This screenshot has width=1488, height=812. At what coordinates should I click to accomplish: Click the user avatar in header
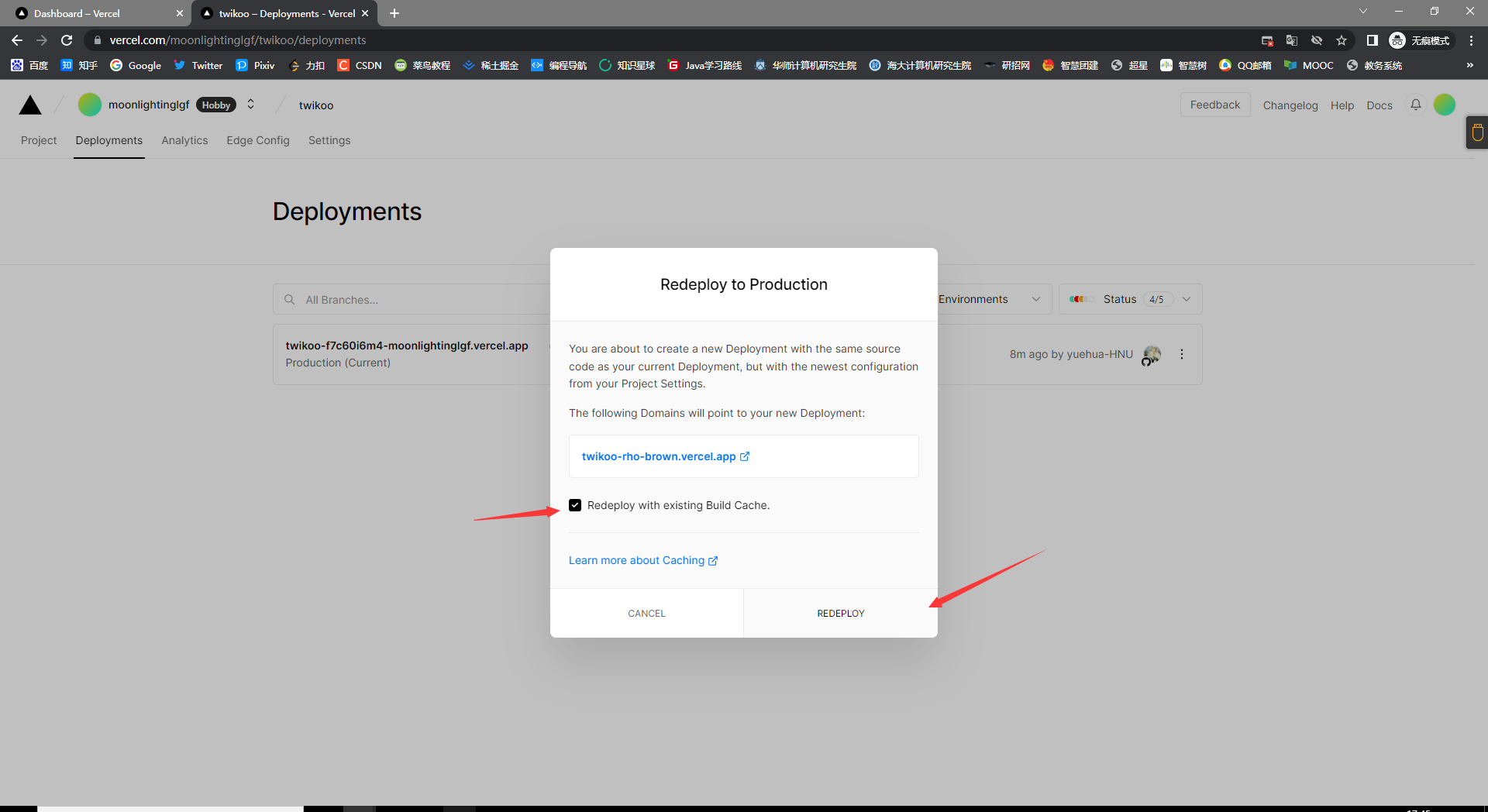click(x=1444, y=105)
